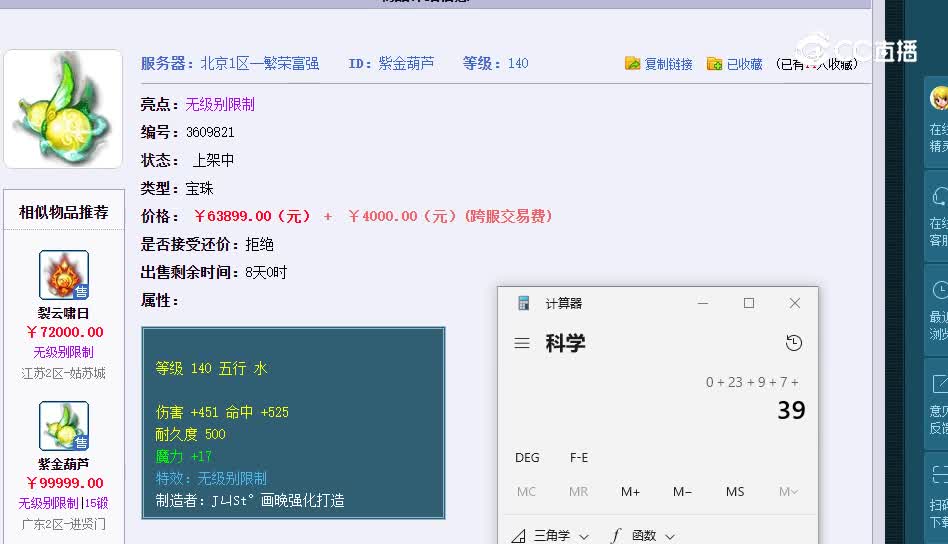
Task: Open the 复制链接 link
Action: click(x=668, y=64)
